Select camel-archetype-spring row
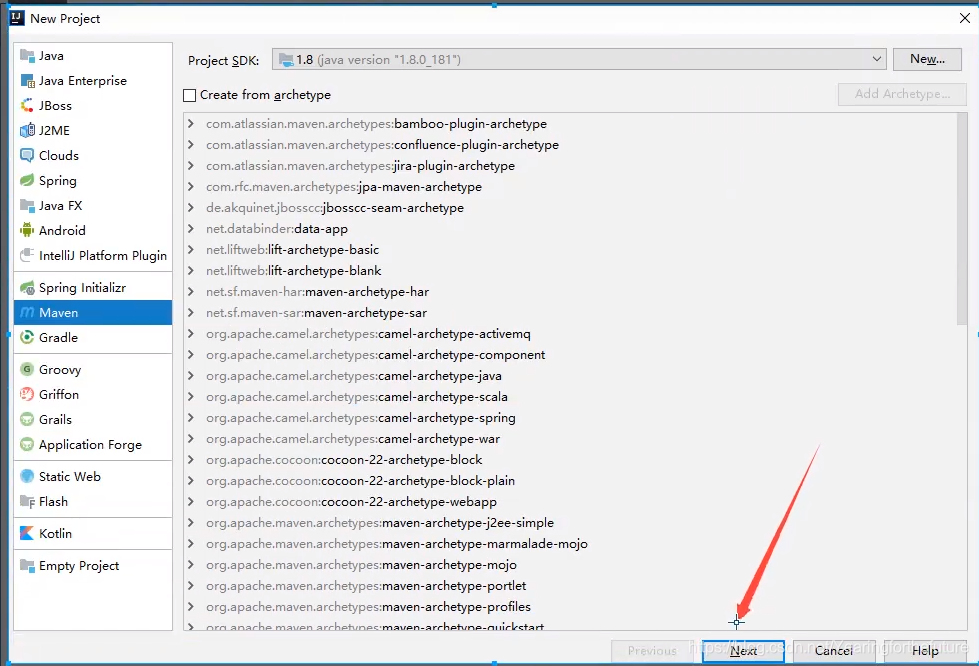This screenshot has width=979, height=666. click(x=570, y=418)
